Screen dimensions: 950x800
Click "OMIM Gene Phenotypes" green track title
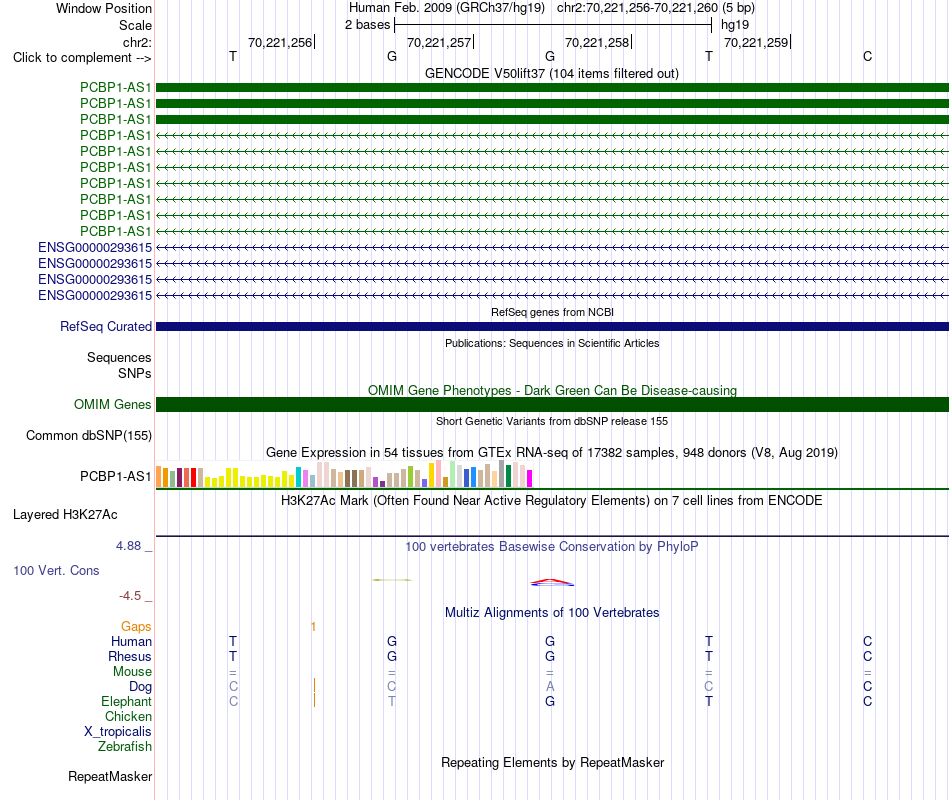552,390
